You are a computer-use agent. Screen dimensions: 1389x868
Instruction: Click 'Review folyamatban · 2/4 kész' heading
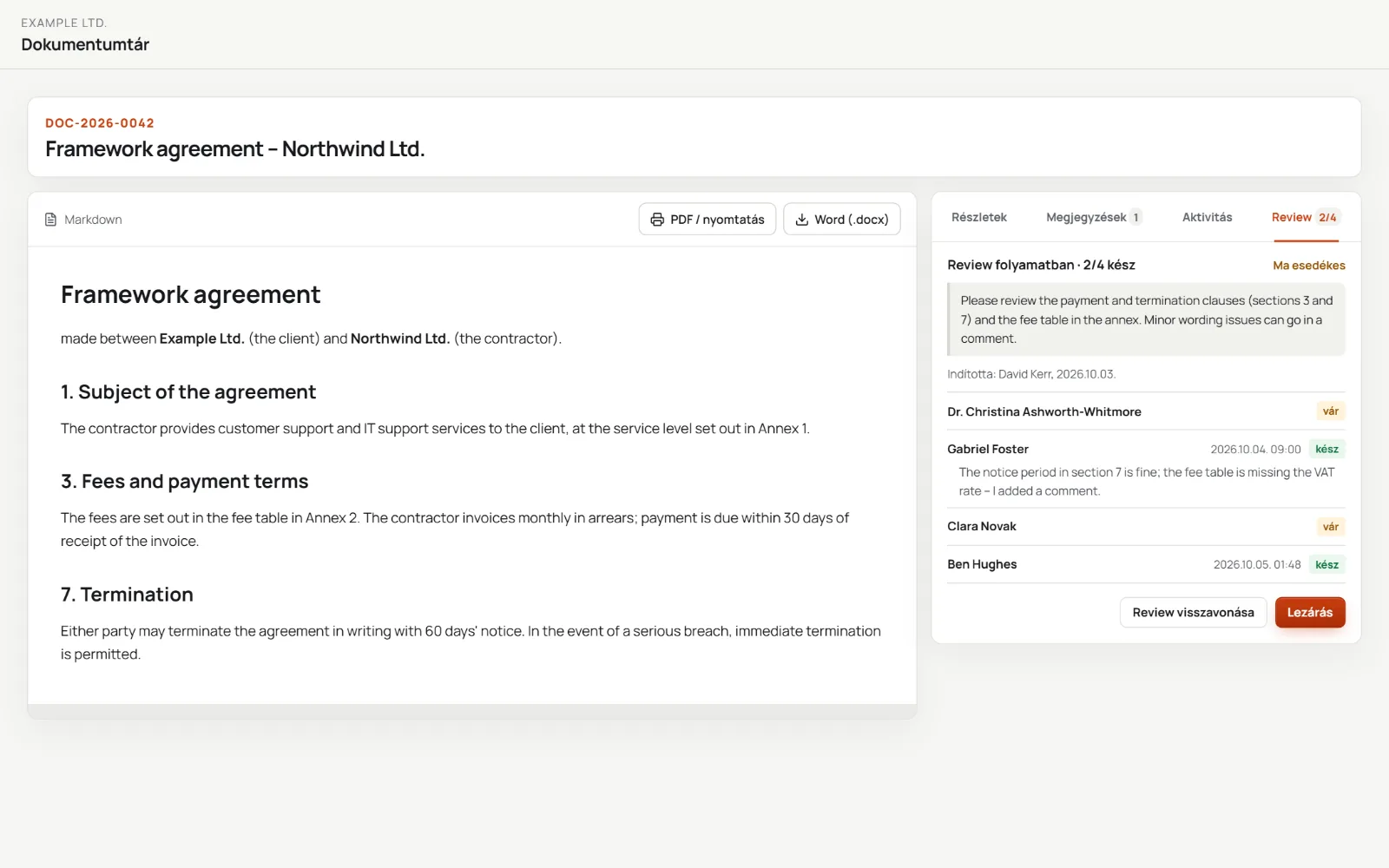click(1041, 265)
